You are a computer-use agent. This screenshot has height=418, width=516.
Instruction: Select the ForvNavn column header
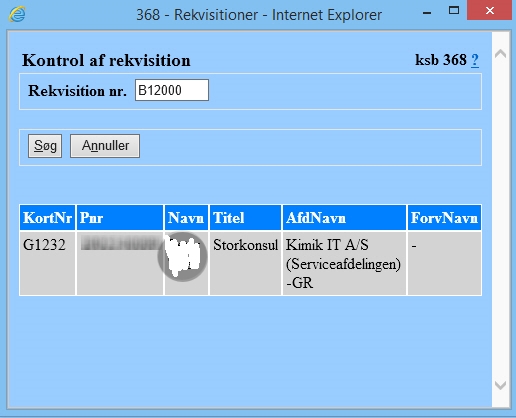click(x=445, y=218)
